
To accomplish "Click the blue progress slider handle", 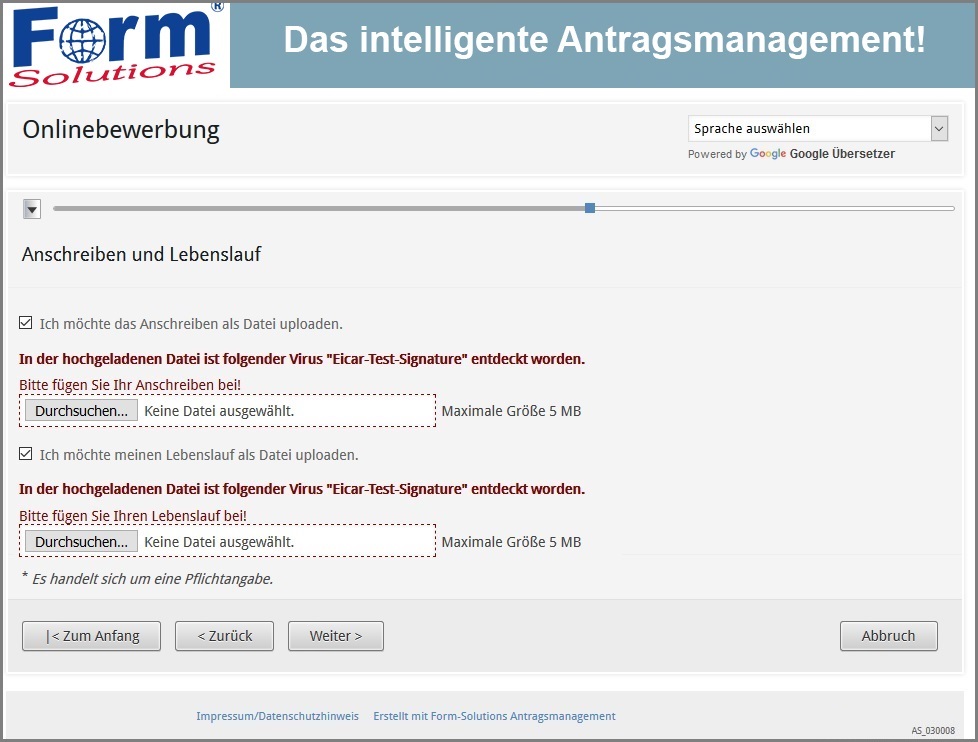I will (590, 208).
